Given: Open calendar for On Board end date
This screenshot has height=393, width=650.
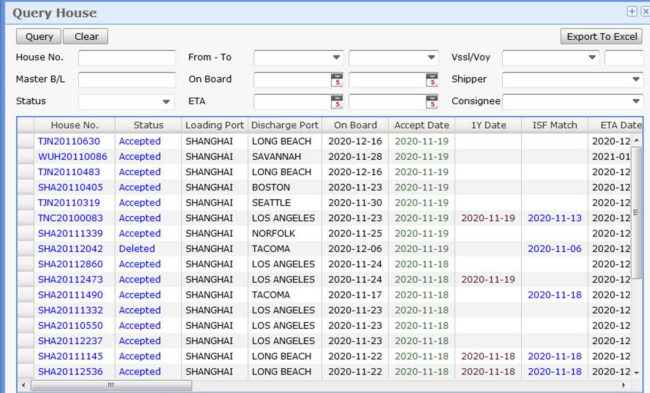Looking at the screenshot, I should click(432, 80).
